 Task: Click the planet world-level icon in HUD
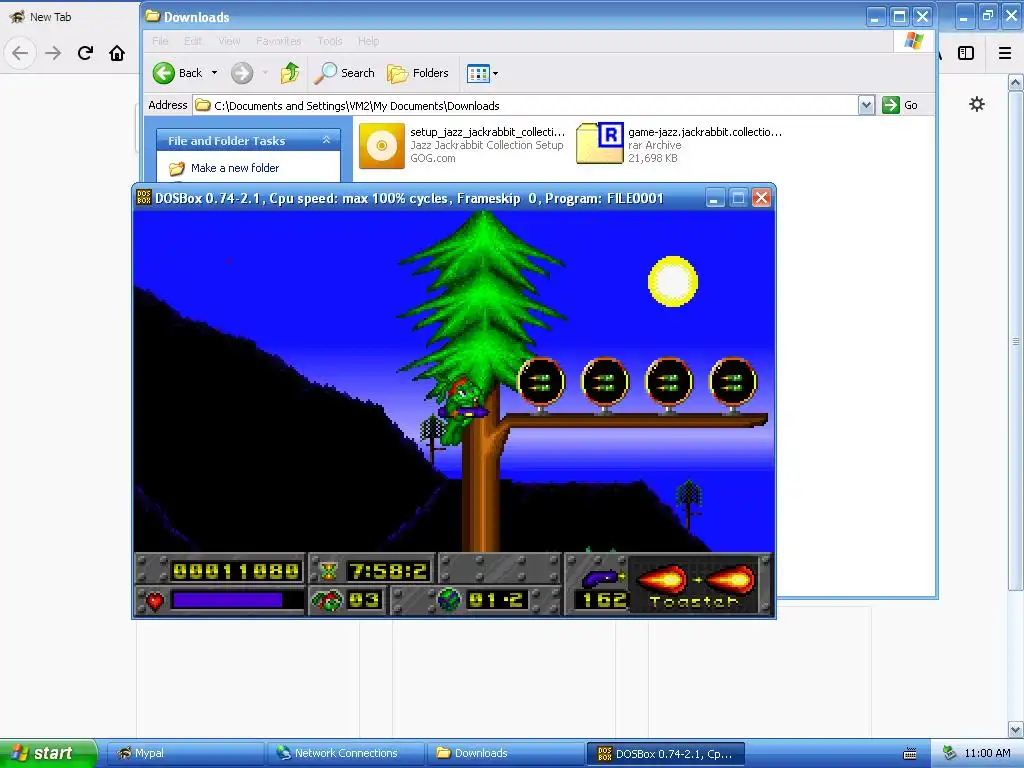(x=448, y=600)
